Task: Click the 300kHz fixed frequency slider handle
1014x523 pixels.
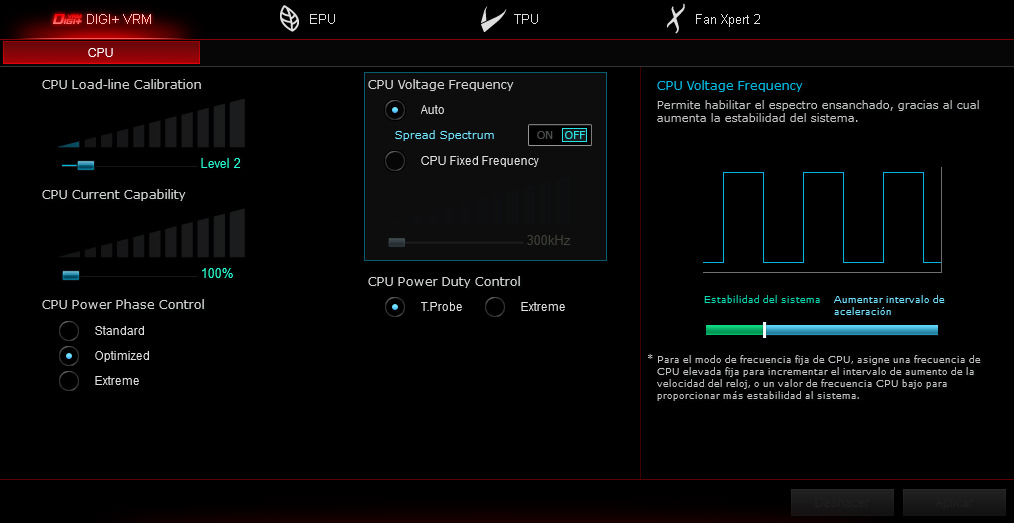Action: click(x=397, y=242)
